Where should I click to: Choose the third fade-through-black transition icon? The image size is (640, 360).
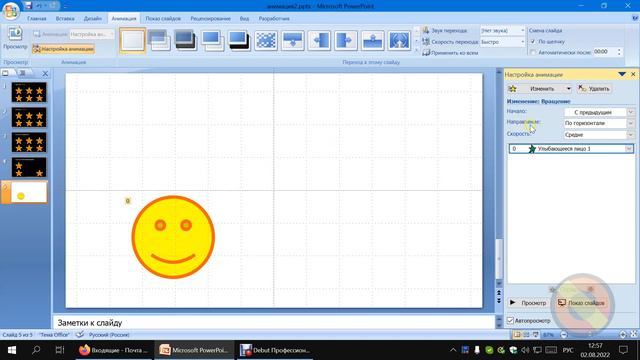pos(185,40)
